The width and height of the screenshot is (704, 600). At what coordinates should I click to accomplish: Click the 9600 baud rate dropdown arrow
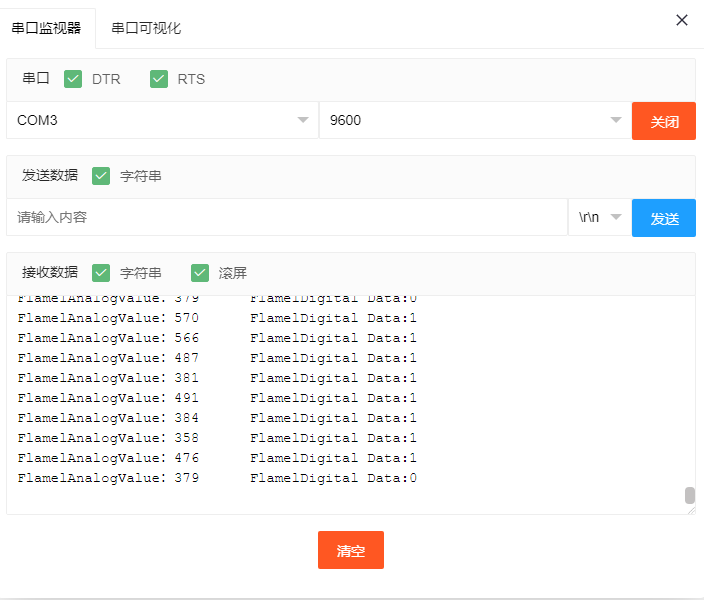[616, 121]
